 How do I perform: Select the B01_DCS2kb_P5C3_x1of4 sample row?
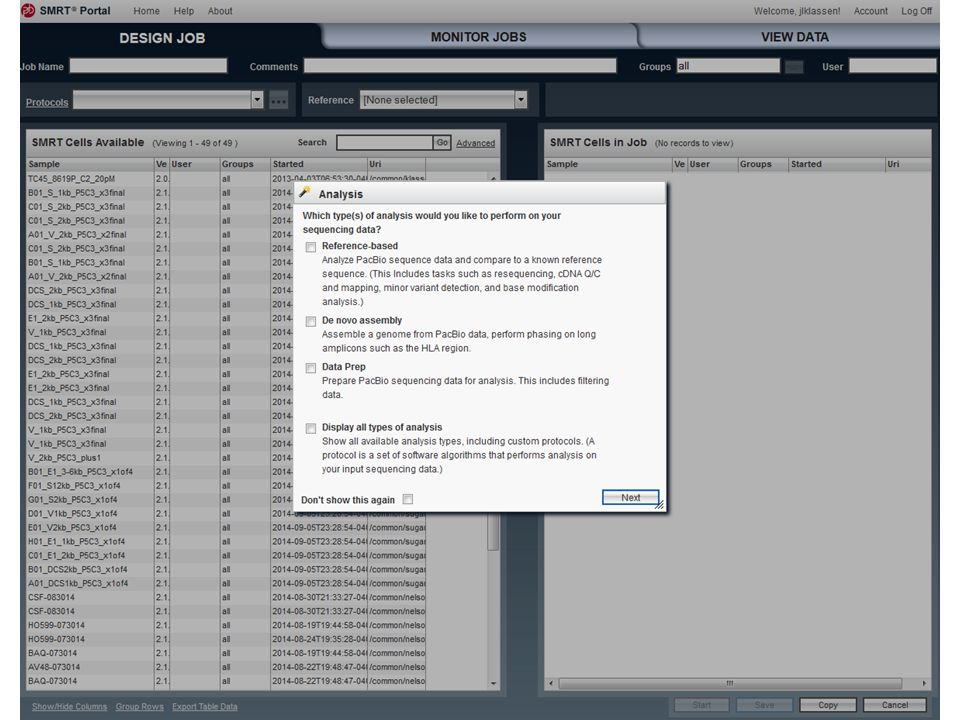coord(227,569)
